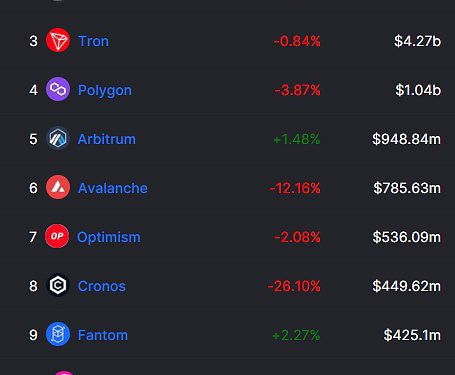This screenshot has height=375, width=455.
Task: Open the Fantom chain link
Action: [103, 335]
